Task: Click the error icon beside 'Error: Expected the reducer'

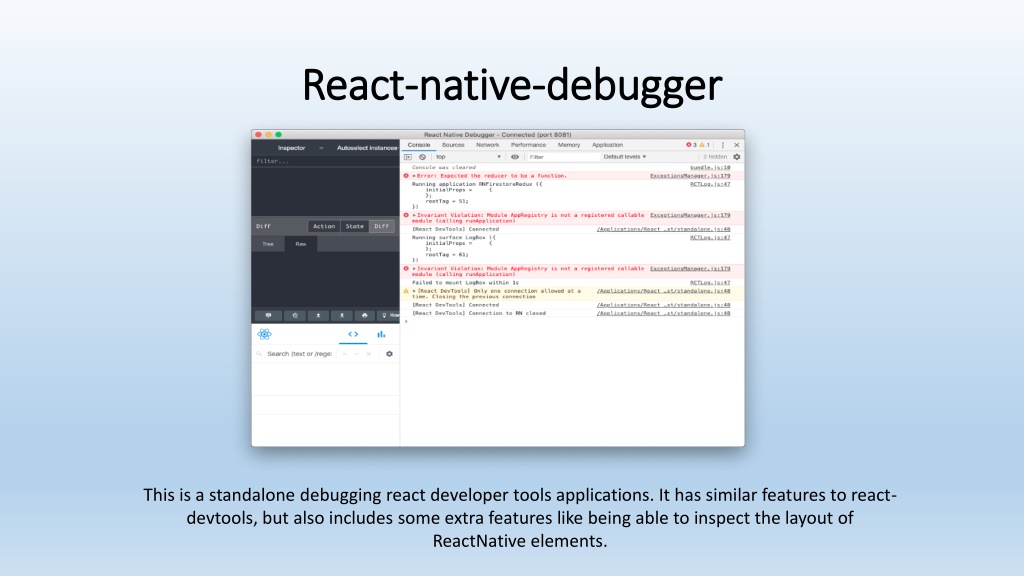Action: (x=406, y=176)
